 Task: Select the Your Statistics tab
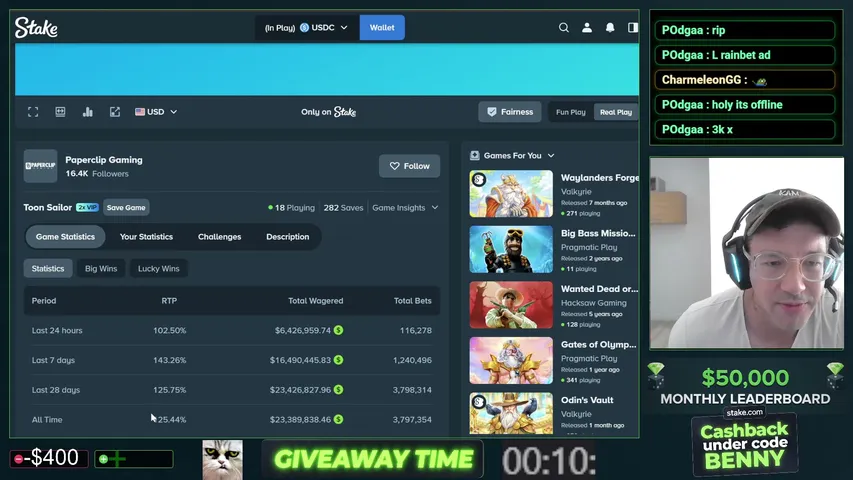coord(146,237)
